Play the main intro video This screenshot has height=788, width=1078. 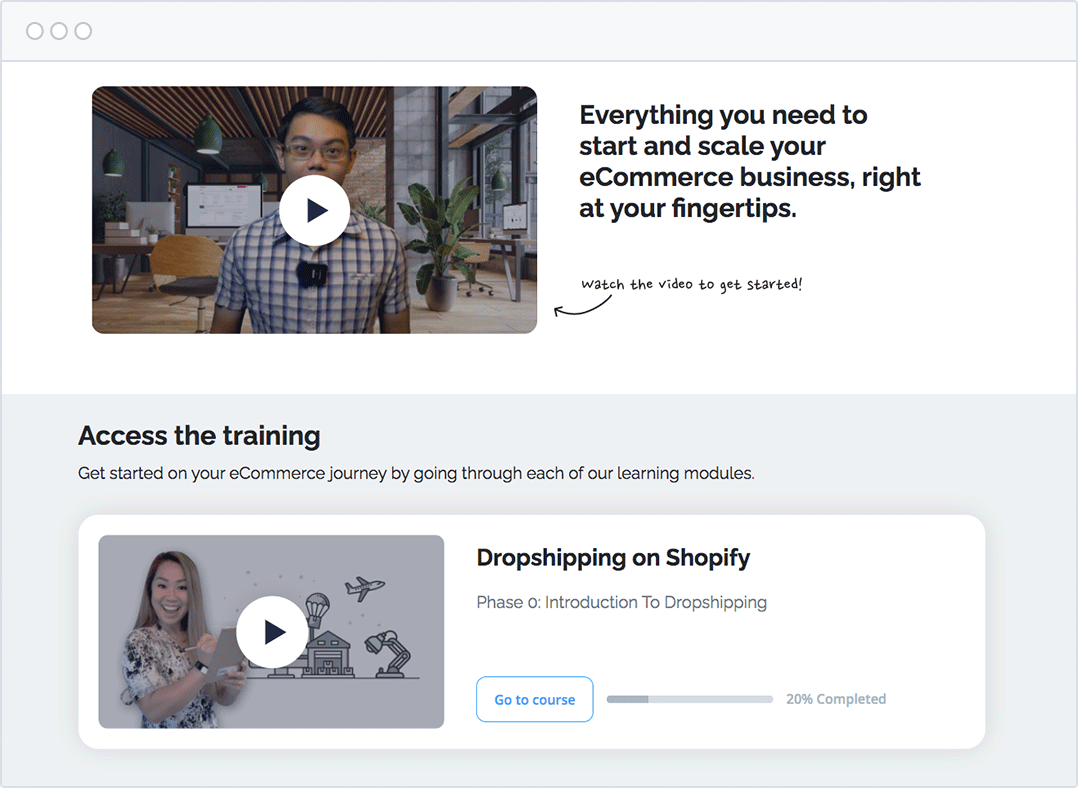[314, 210]
